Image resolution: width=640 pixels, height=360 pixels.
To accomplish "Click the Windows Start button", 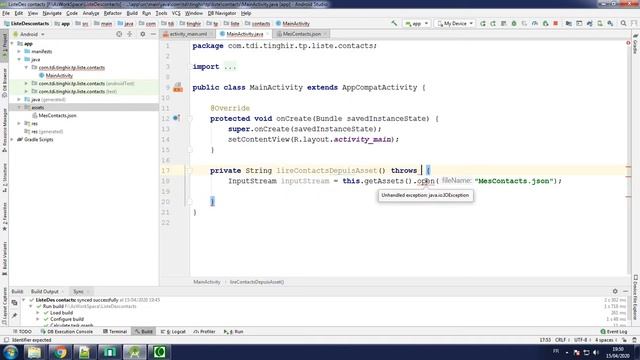I will point(10,352).
